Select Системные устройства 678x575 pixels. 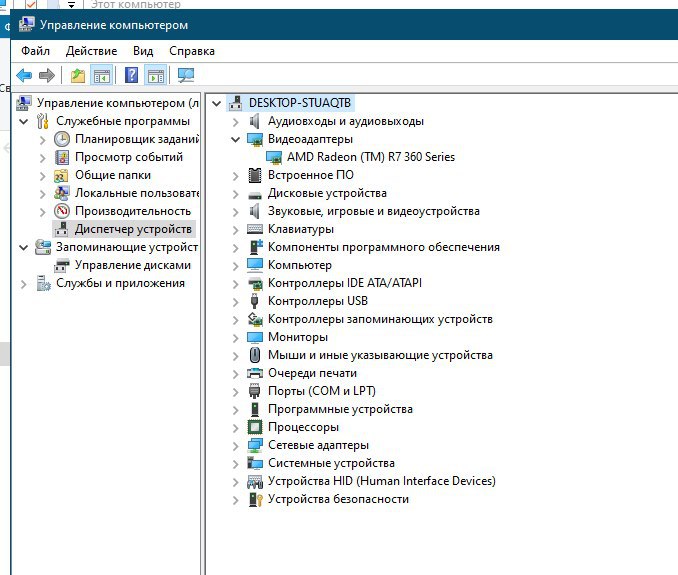point(331,463)
